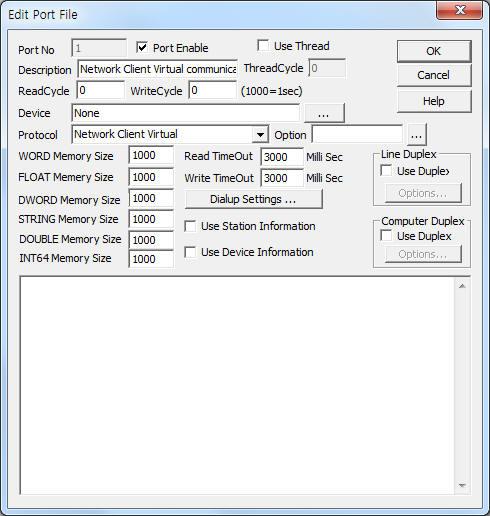Open Dialup Settings
The width and height of the screenshot is (490, 516).
[254, 199]
